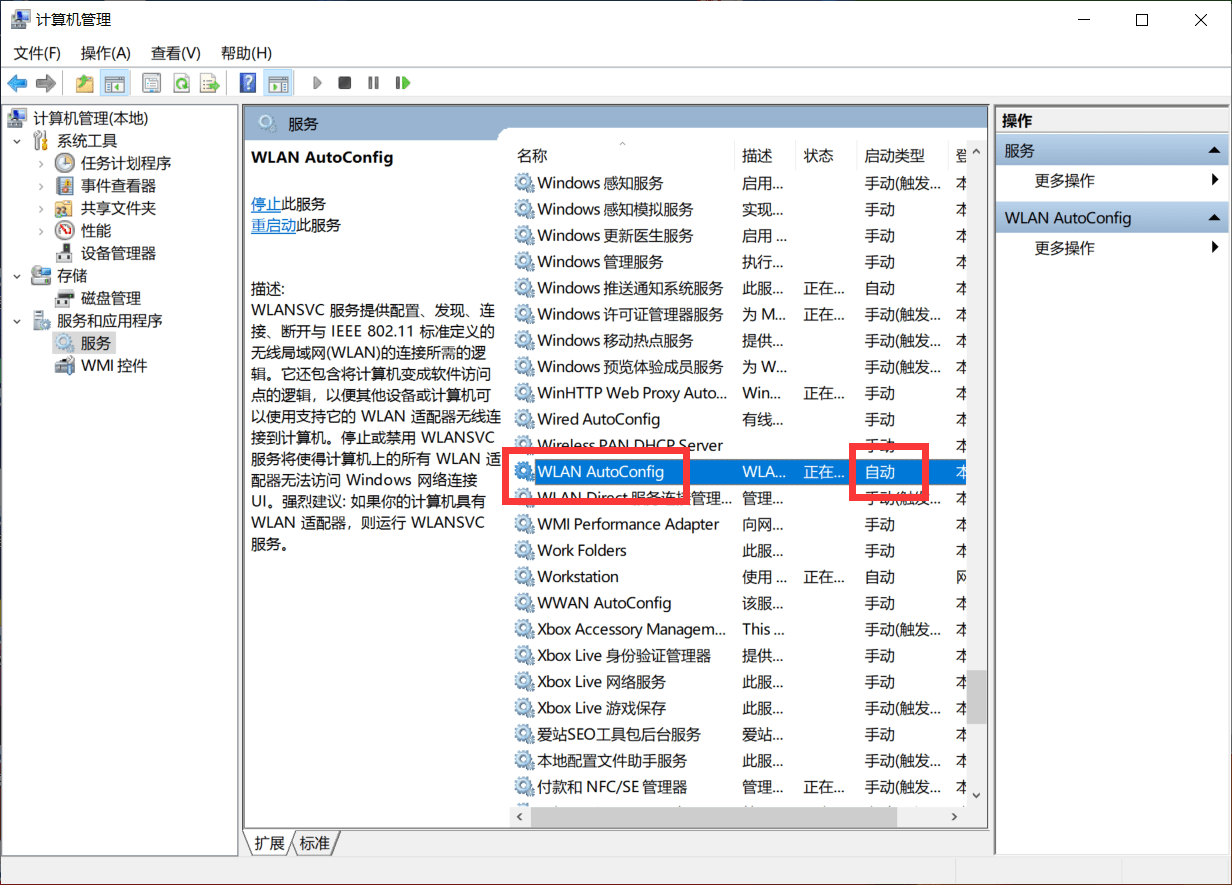Click the restart service icon
Image resolution: width=1232 pixels, height=885 pixels.
(x=402, y=82)
